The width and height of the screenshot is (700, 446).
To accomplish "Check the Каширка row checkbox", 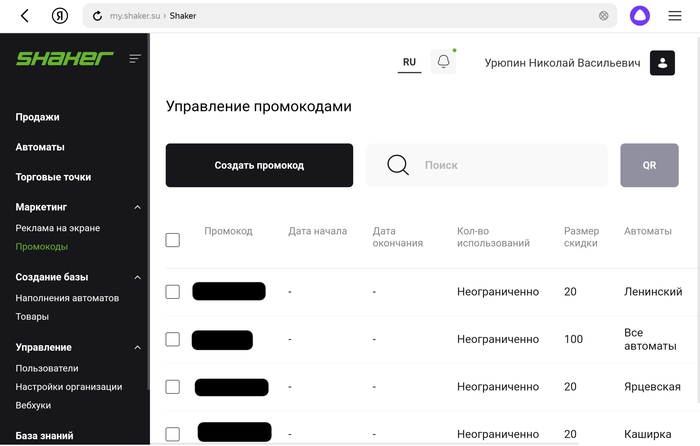I will [173, 434].
